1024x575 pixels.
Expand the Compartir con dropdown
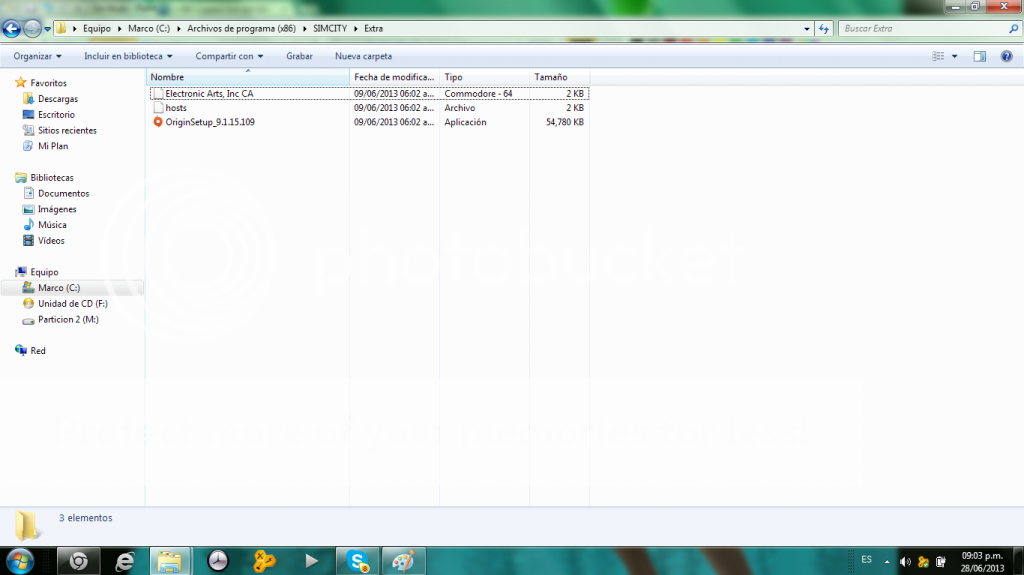pos(230,57)
